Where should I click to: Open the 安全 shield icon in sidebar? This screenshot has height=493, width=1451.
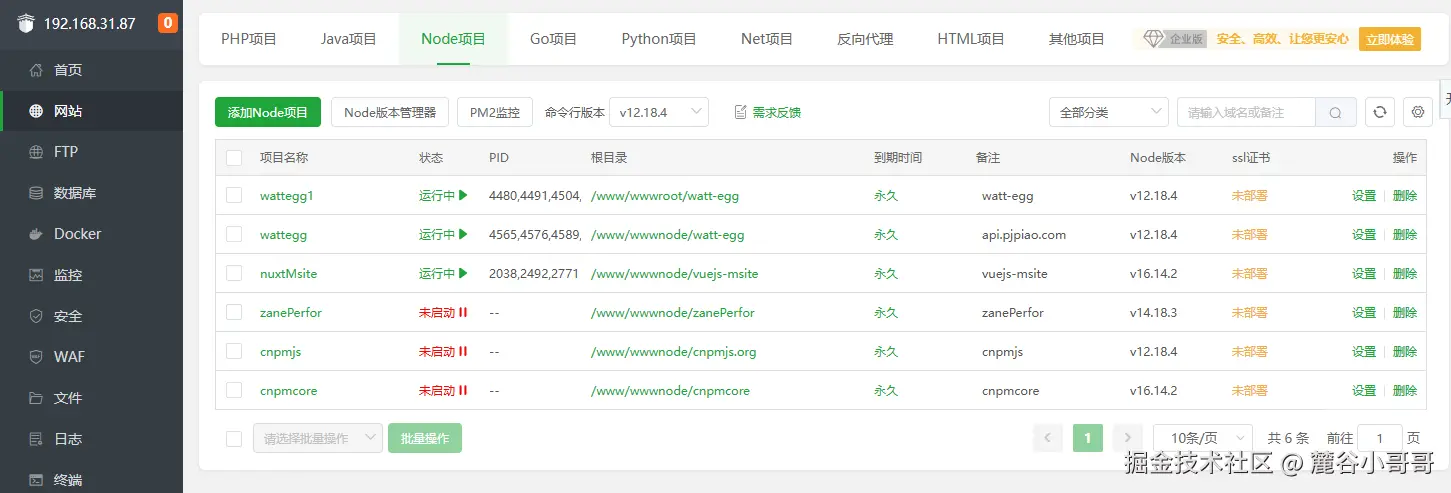coord(36,316)
